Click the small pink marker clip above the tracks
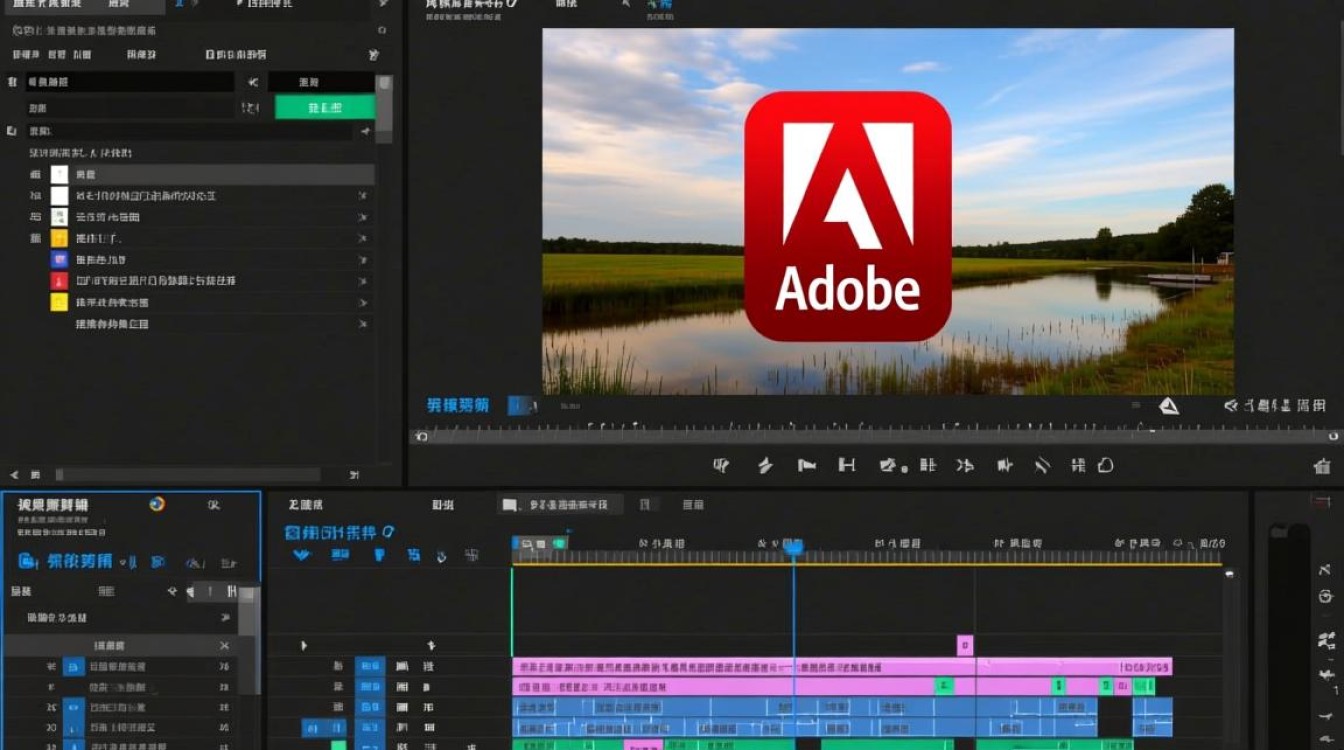 click(x=965, y=645)
